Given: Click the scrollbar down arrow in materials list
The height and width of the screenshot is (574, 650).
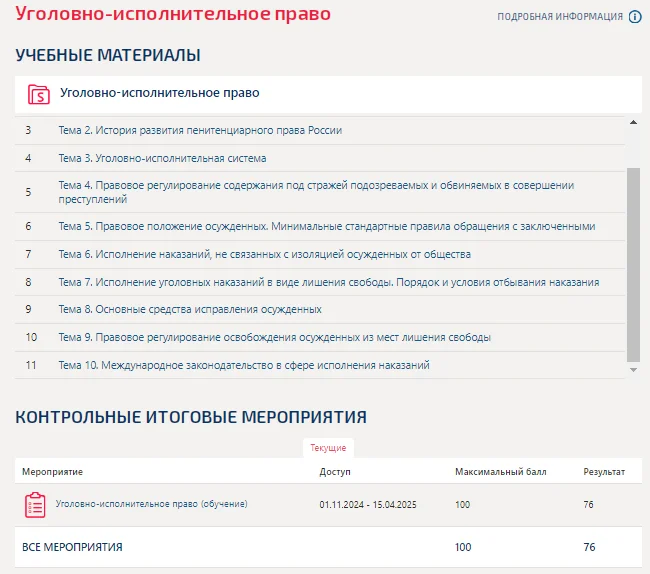Looking at the screenshot, I should tap(633, 370).
